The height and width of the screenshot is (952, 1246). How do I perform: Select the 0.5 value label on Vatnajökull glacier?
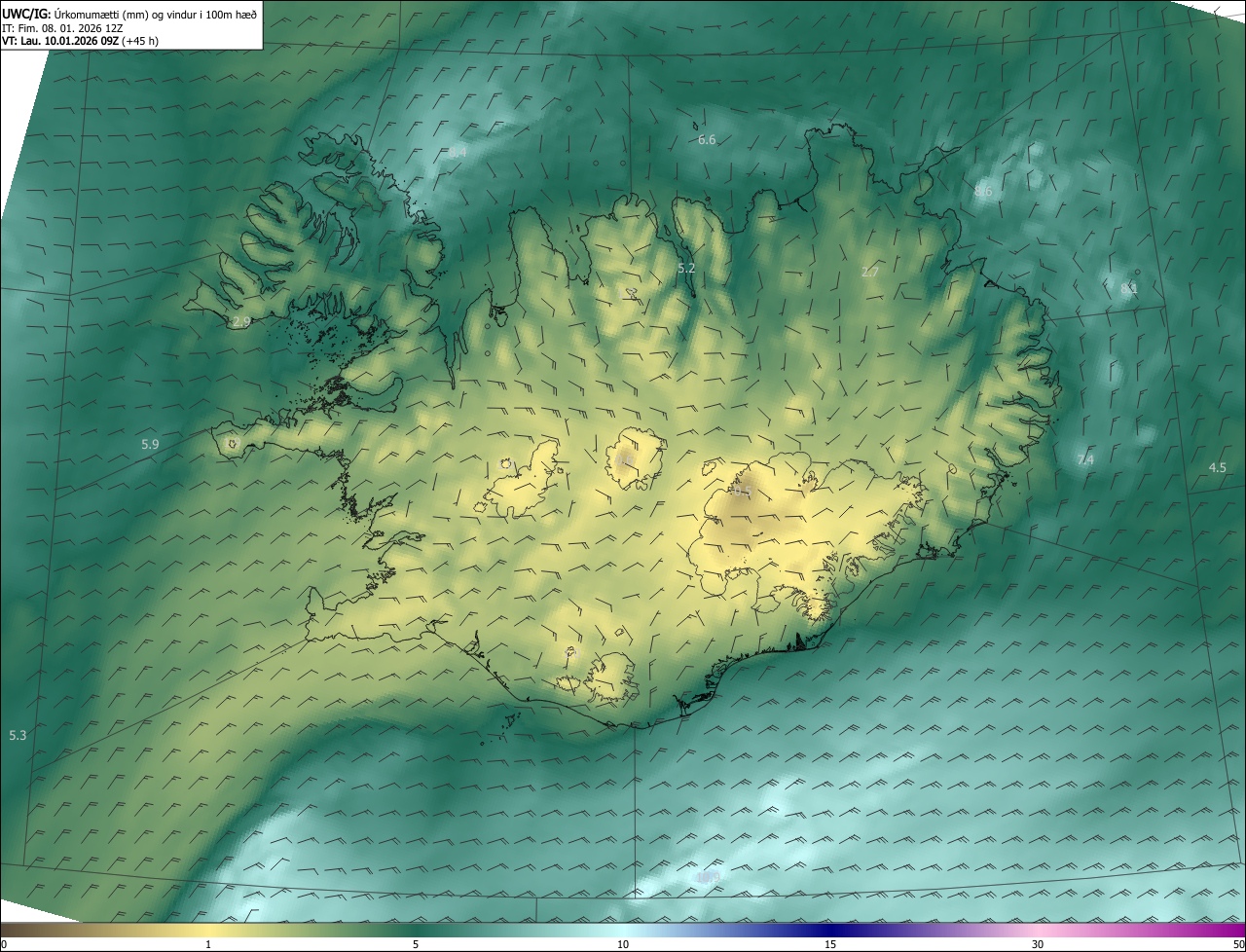click(x=742, y=492)
